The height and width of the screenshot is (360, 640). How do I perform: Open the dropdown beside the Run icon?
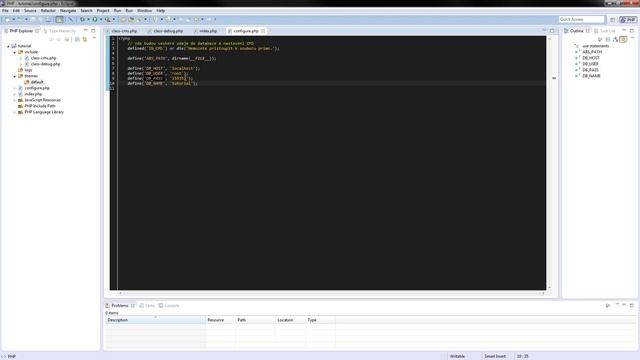tap(101, 19)
